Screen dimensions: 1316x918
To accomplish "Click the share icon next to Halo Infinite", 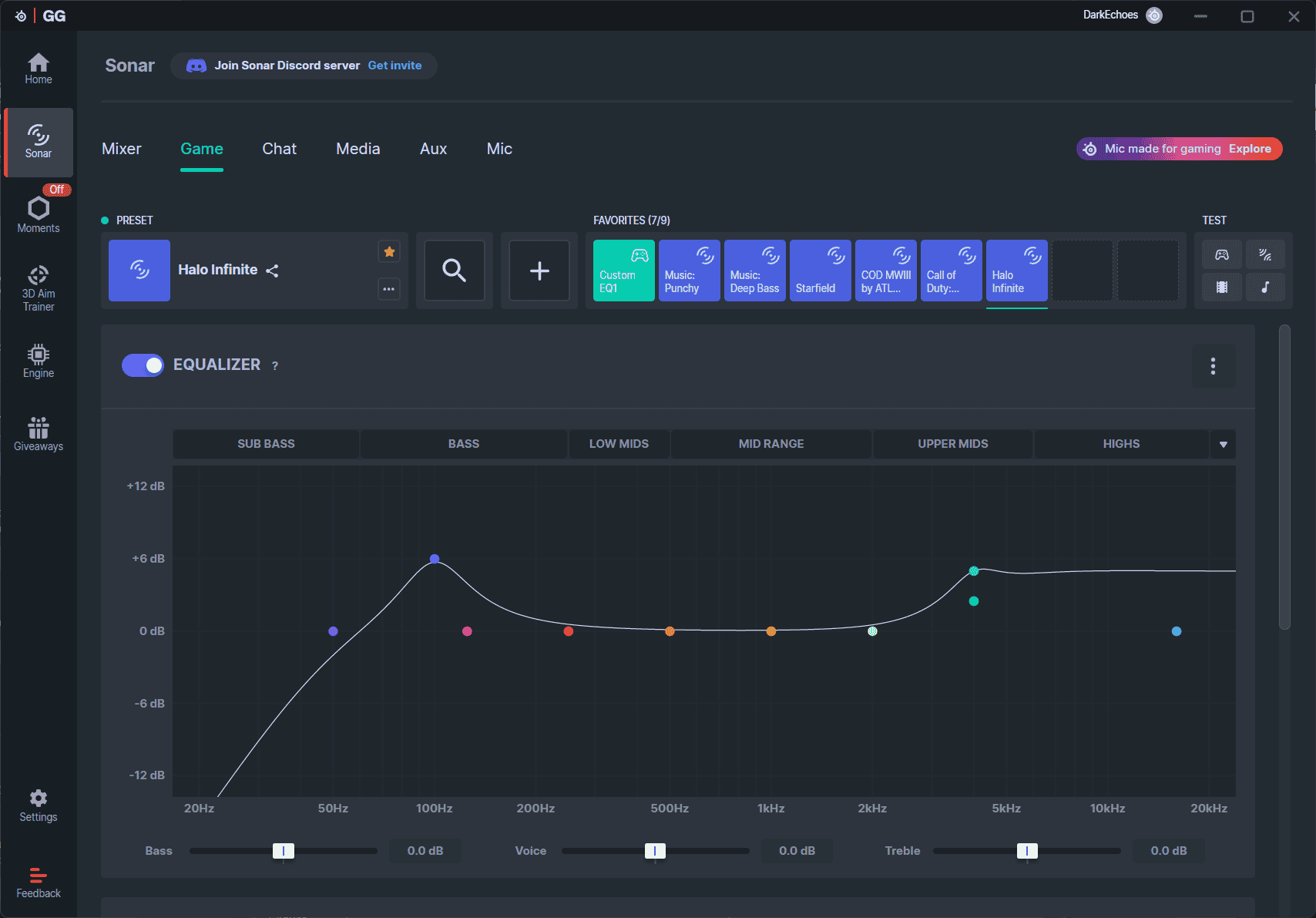I will click(272, 271).
